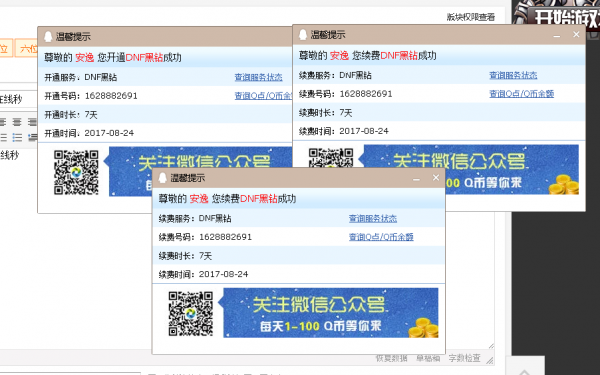This screenshot has width=600, height=375.
Task: Open 查询Q点/Q币余额 link in the front dialog
Action: [381, 237]
